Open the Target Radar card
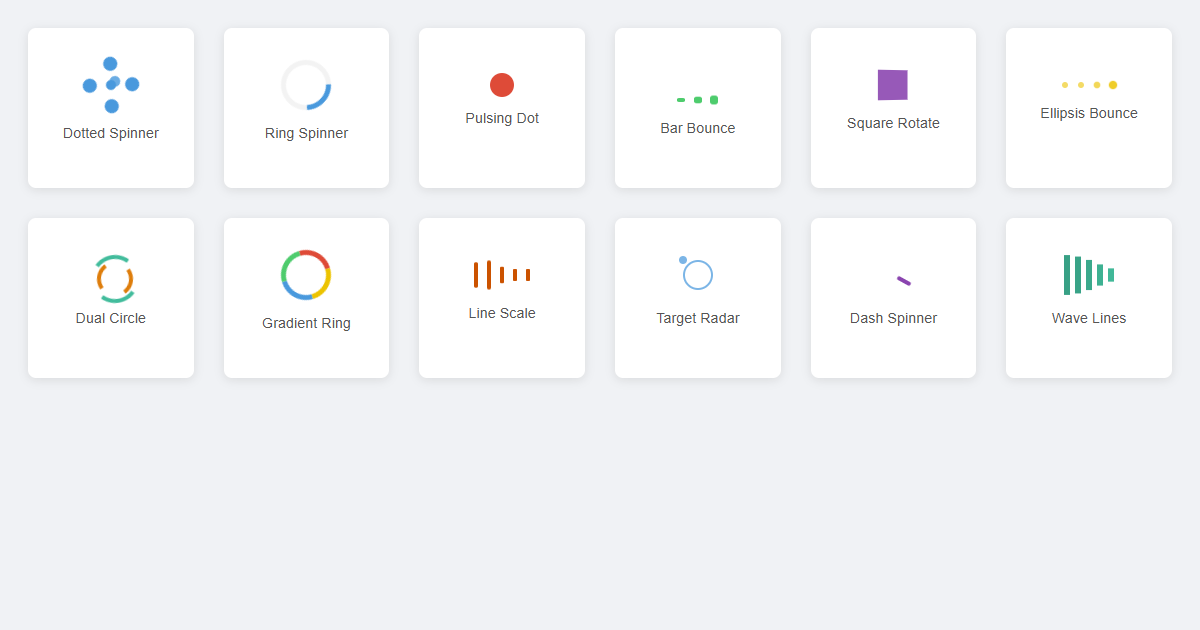Image resolution: width=1200 pixels, height=630 pixels. click(697, 297)
